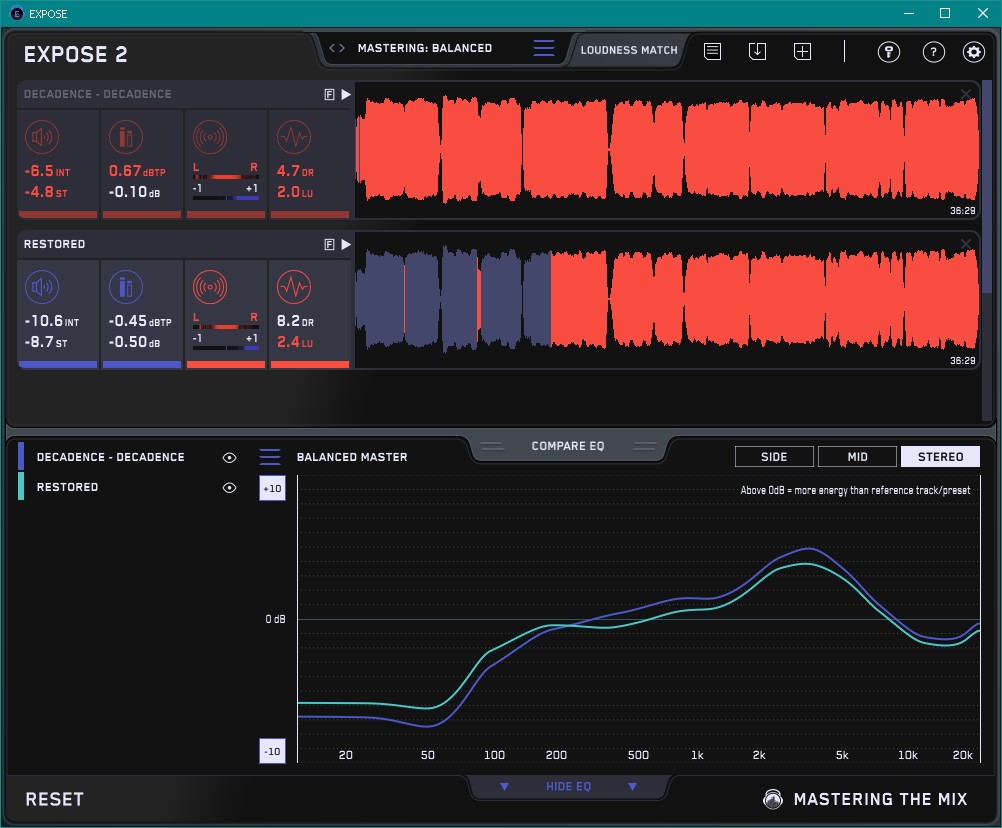Click the F icon on Restored track
The height and width of the screenshot is (828, 1002).
point(330,245)
